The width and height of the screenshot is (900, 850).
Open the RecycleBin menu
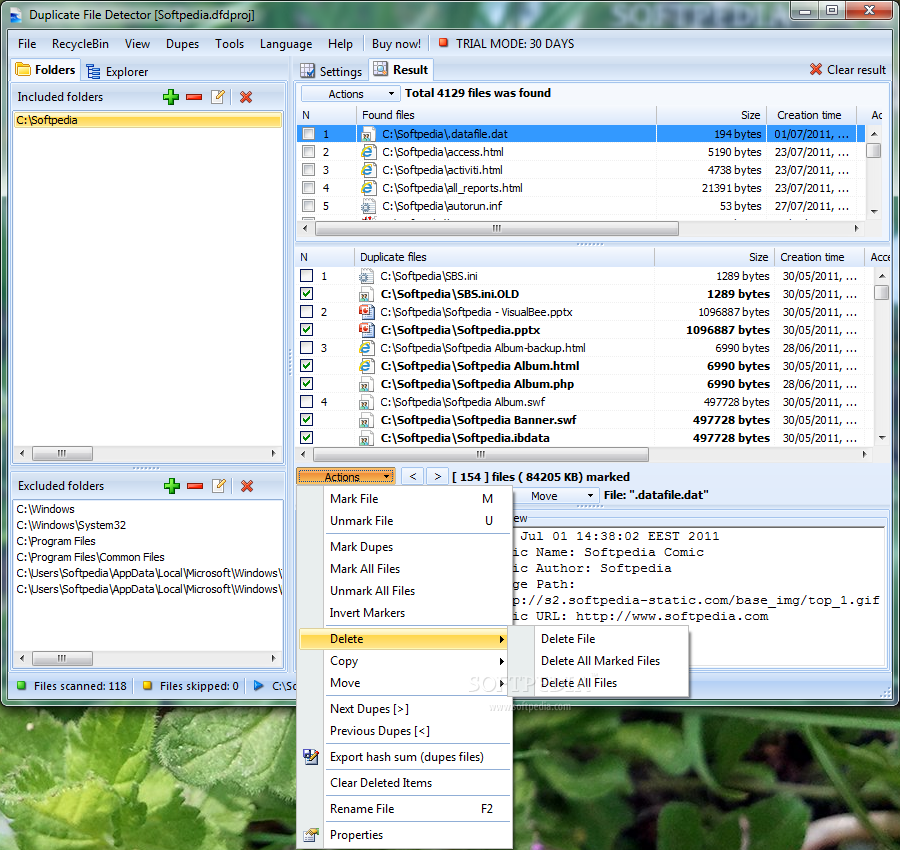tap(80, 44)
